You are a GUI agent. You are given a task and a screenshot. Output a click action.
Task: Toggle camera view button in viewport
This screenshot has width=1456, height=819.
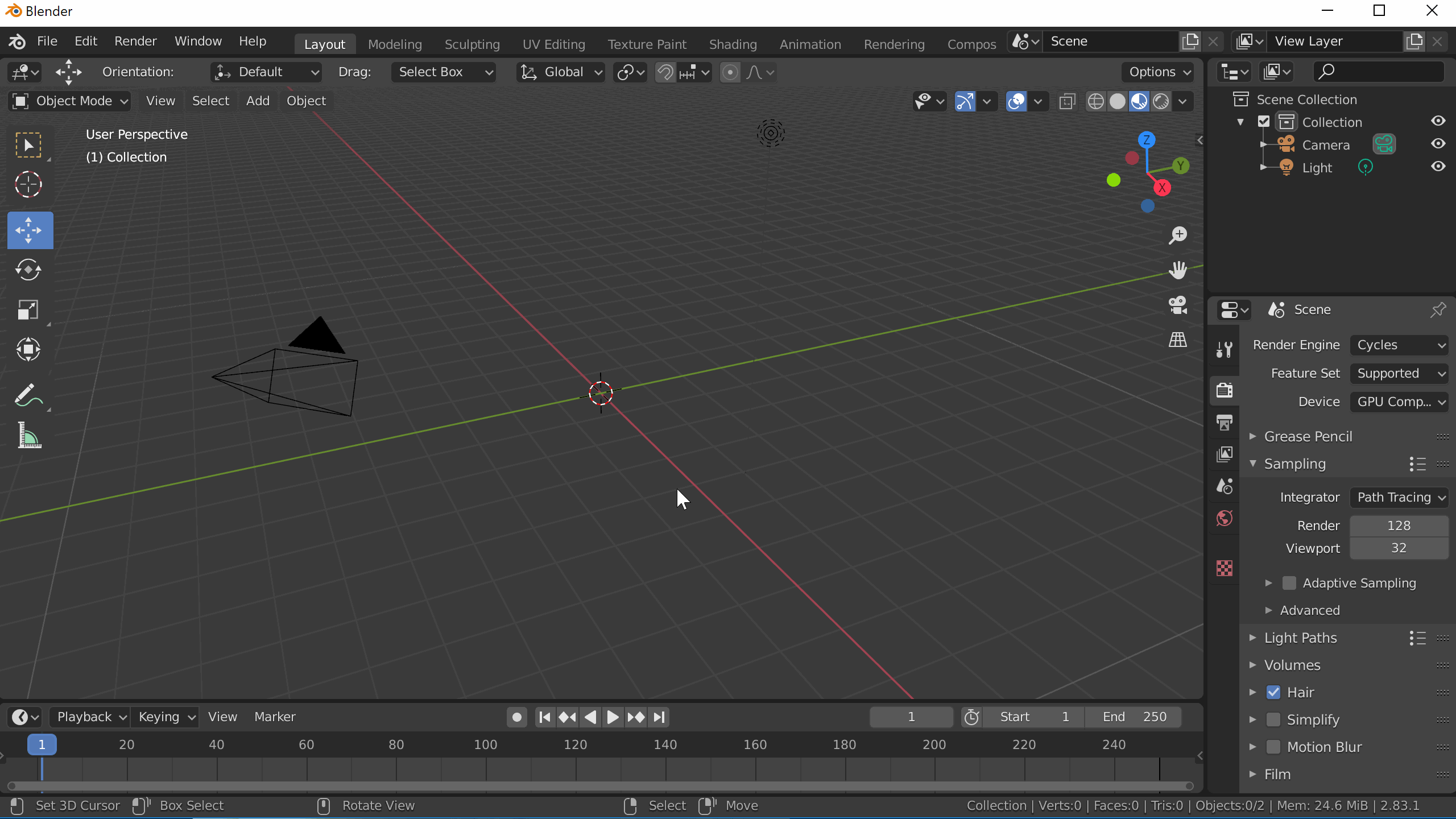click(x=1178, y=305)
